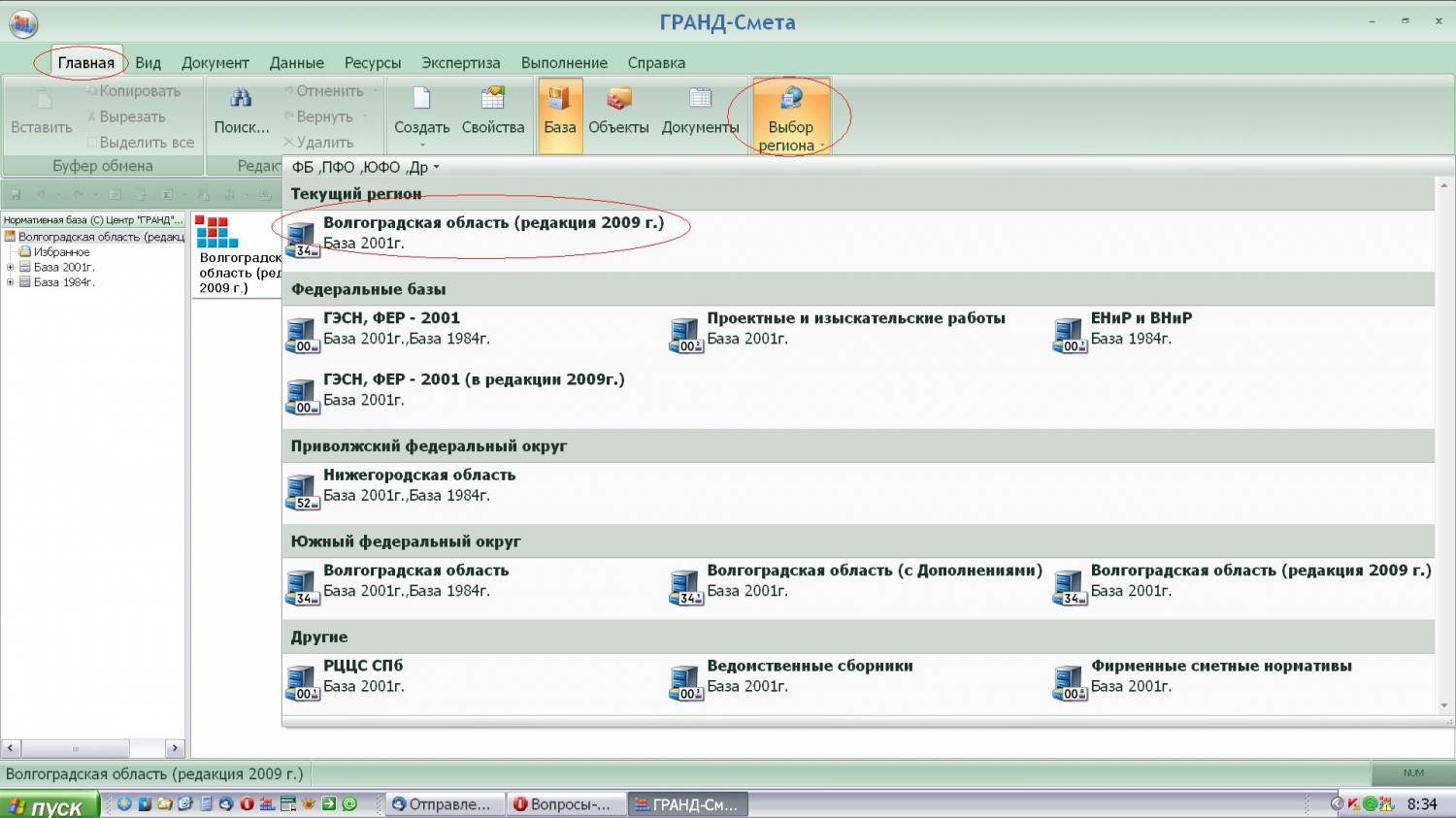Click the База ribbon icon

point(559,100)
